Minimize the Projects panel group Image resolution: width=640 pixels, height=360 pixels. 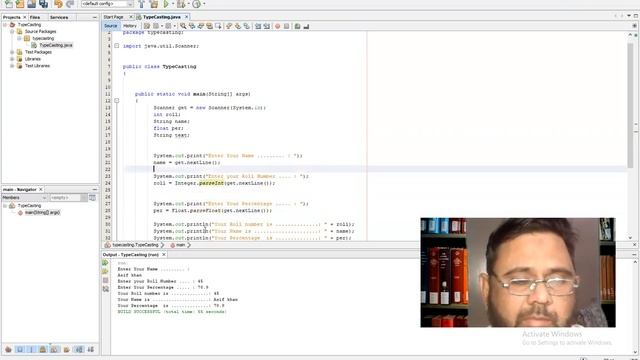(95, 17)
